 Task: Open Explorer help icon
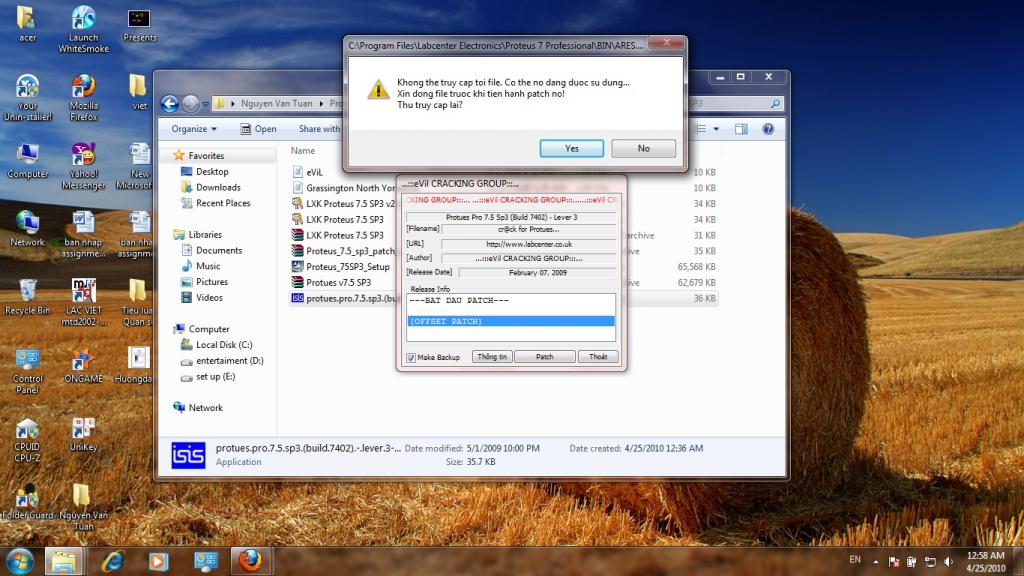tap(768, 129)
